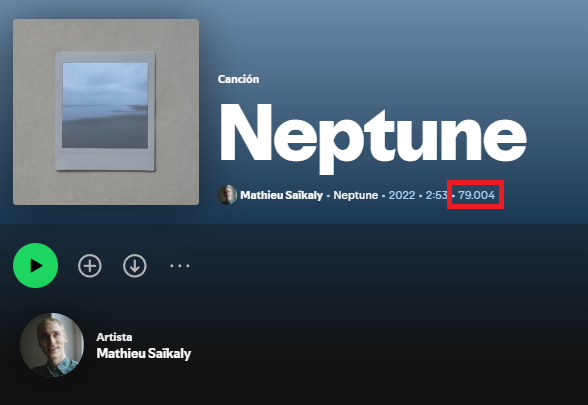Click the red highlight box around plays
Screen dimensions: 588x405
[x=475, y=195]
